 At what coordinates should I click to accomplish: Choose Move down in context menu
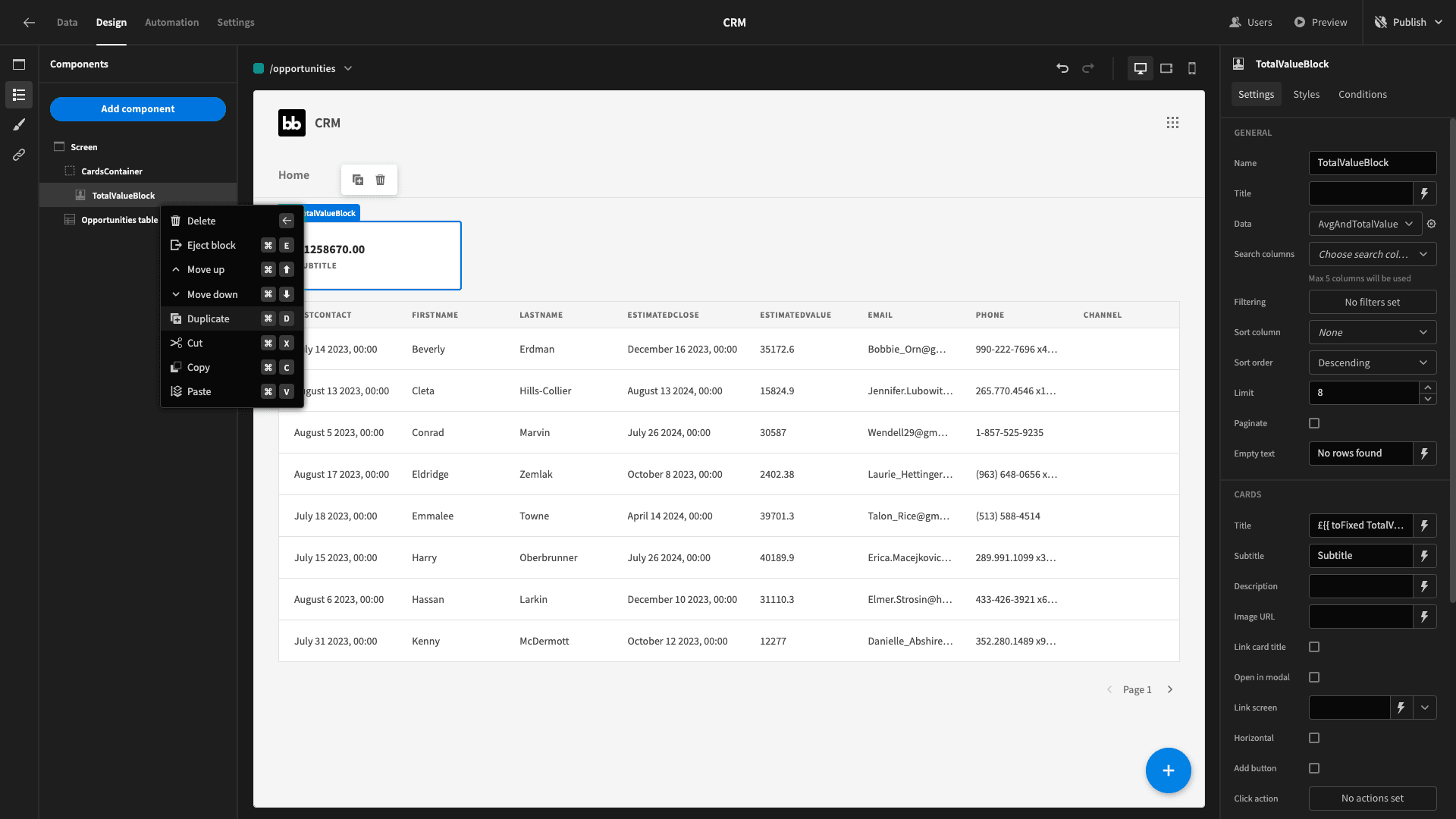point(232,294)
